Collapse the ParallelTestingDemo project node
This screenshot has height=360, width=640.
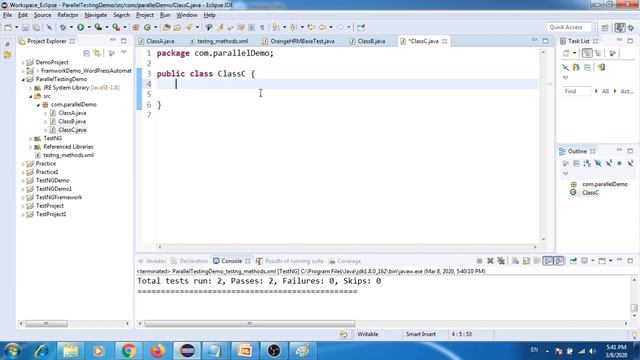[23, 79]
